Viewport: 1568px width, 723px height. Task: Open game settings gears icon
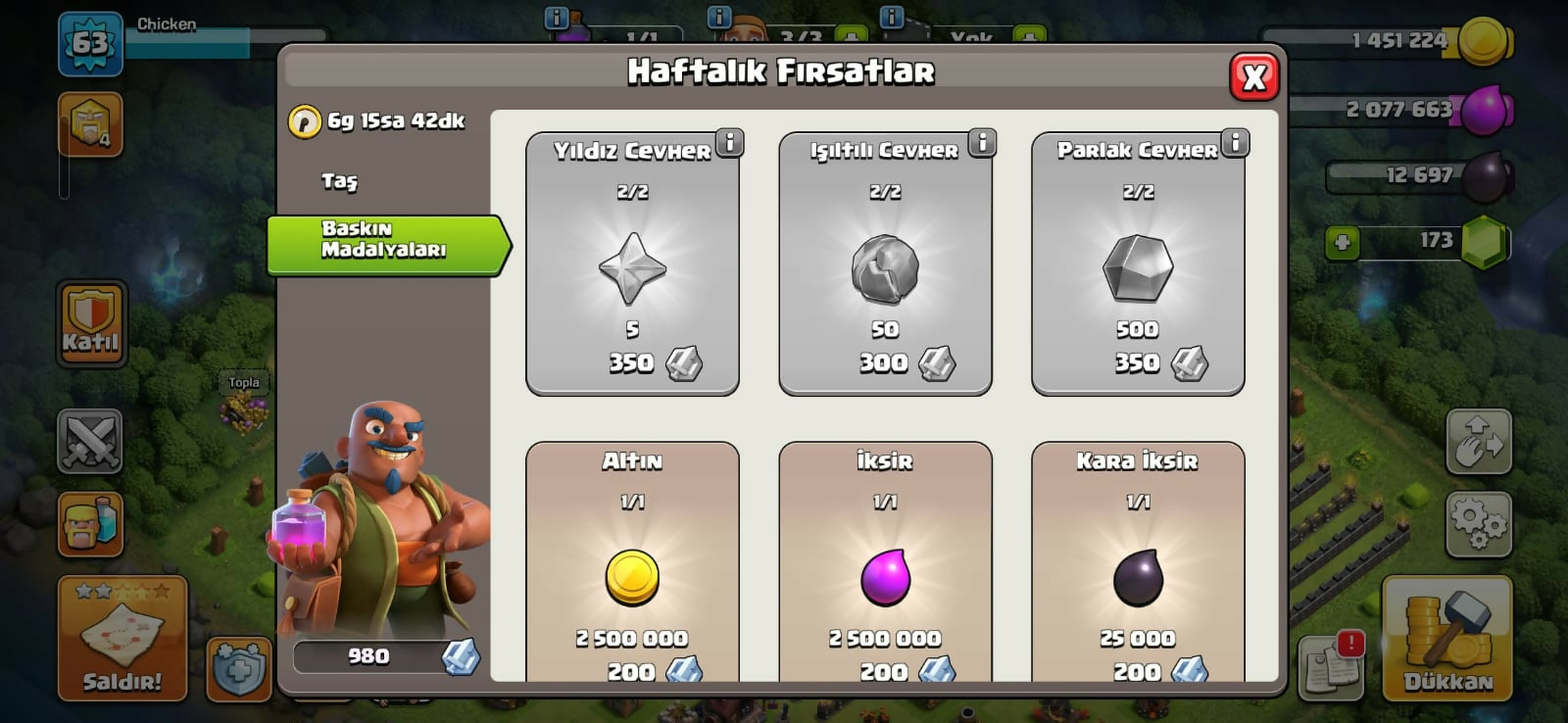(1479, 524)
